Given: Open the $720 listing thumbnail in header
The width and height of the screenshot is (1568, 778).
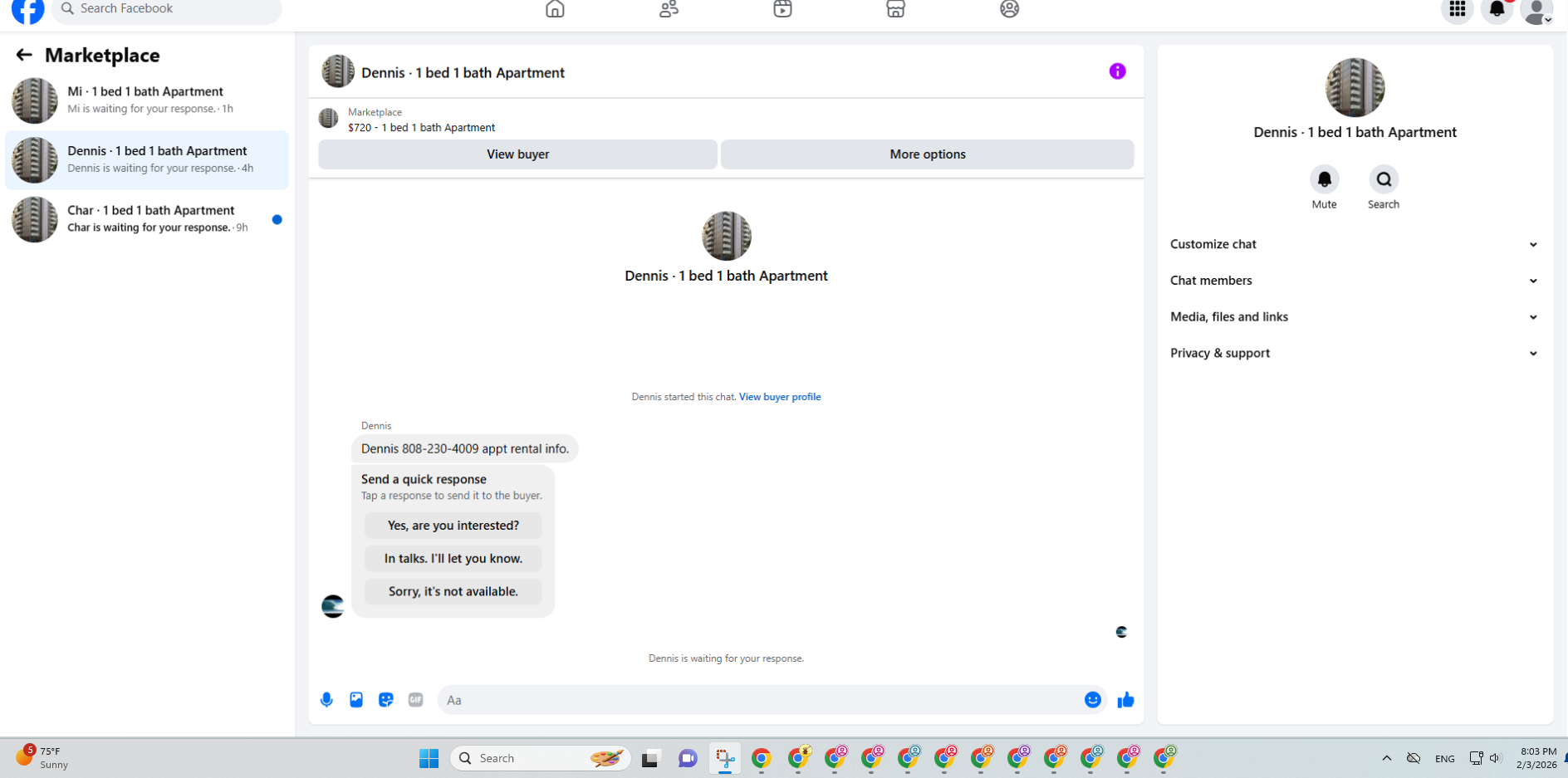Looking at the screenshot, I should pyautogui.click(x=329, y=119).
